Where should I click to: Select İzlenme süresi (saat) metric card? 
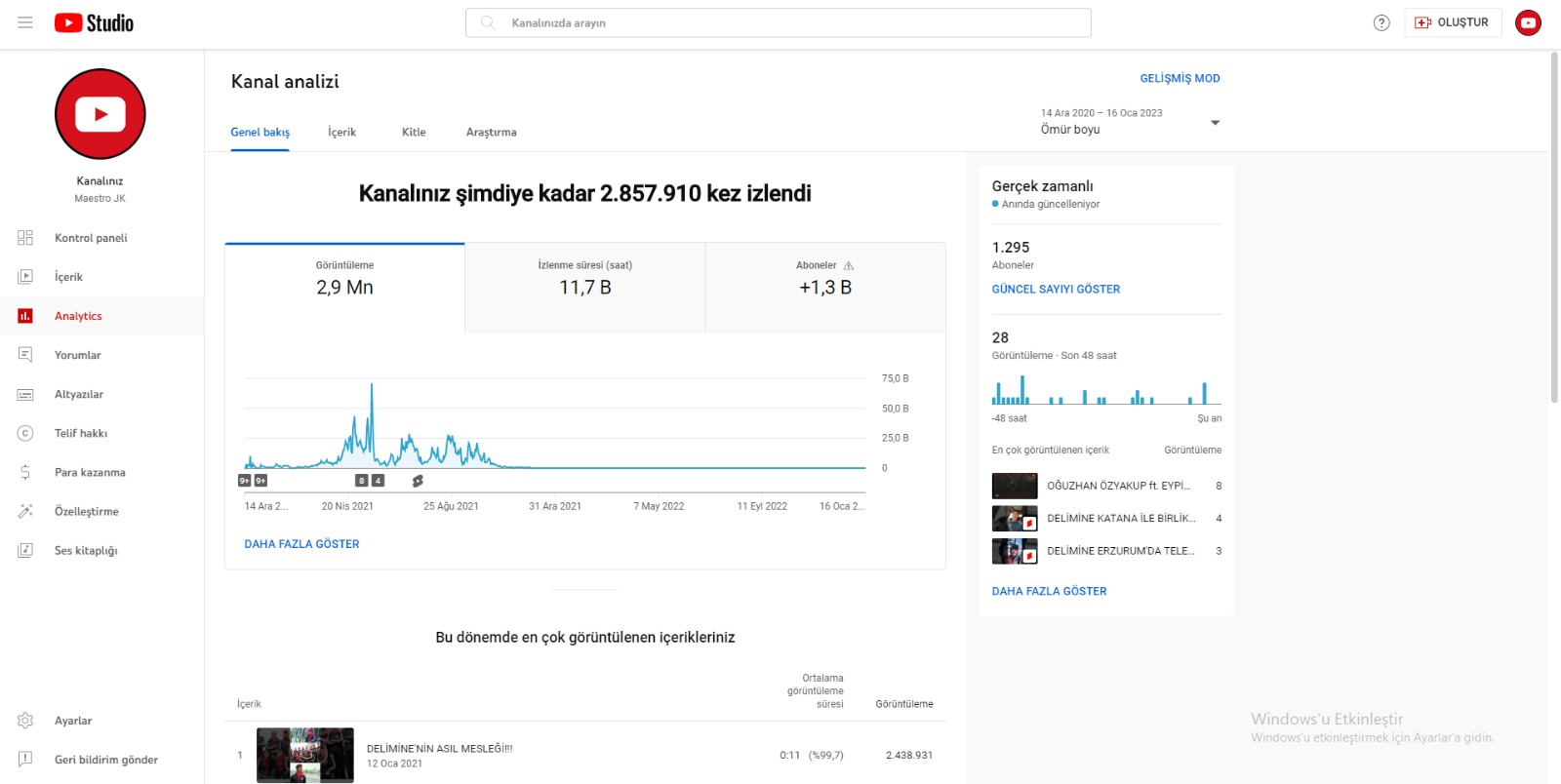[x=585, y=288]
